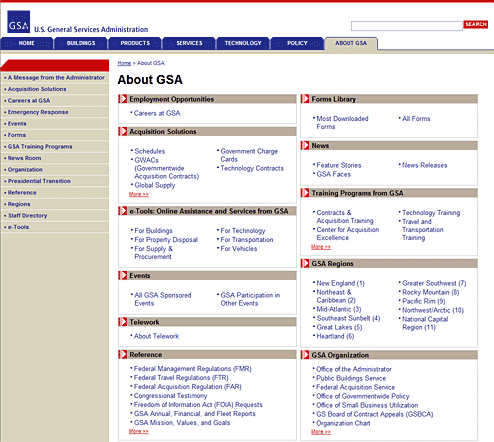Go to Forms in the sidebar
The image size is (494, 442).
tap(17, 135)
